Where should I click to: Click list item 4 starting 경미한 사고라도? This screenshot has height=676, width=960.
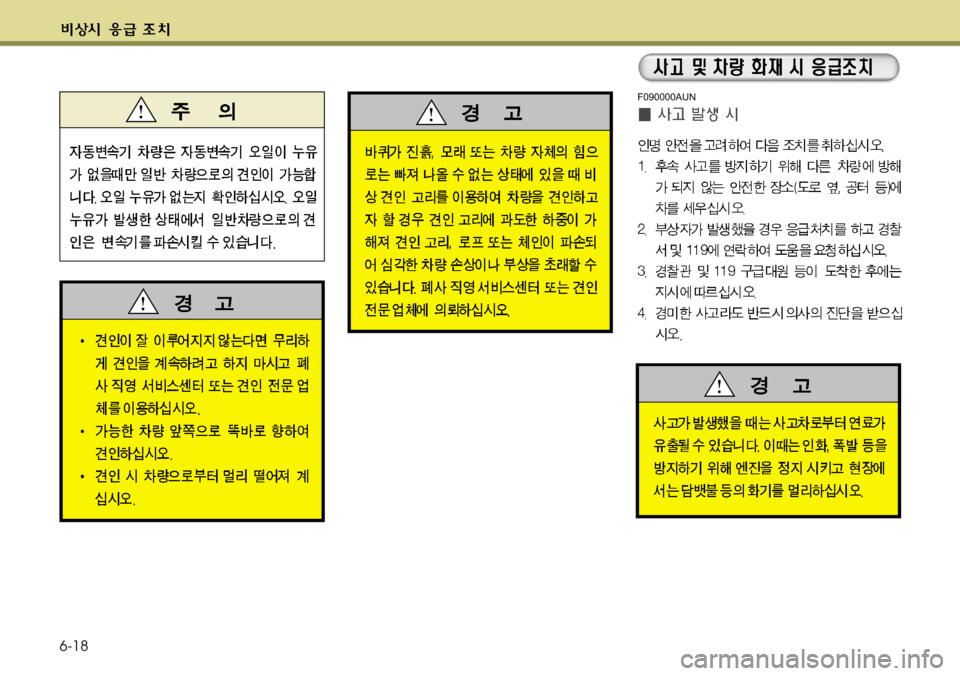(x=770, y=323)
